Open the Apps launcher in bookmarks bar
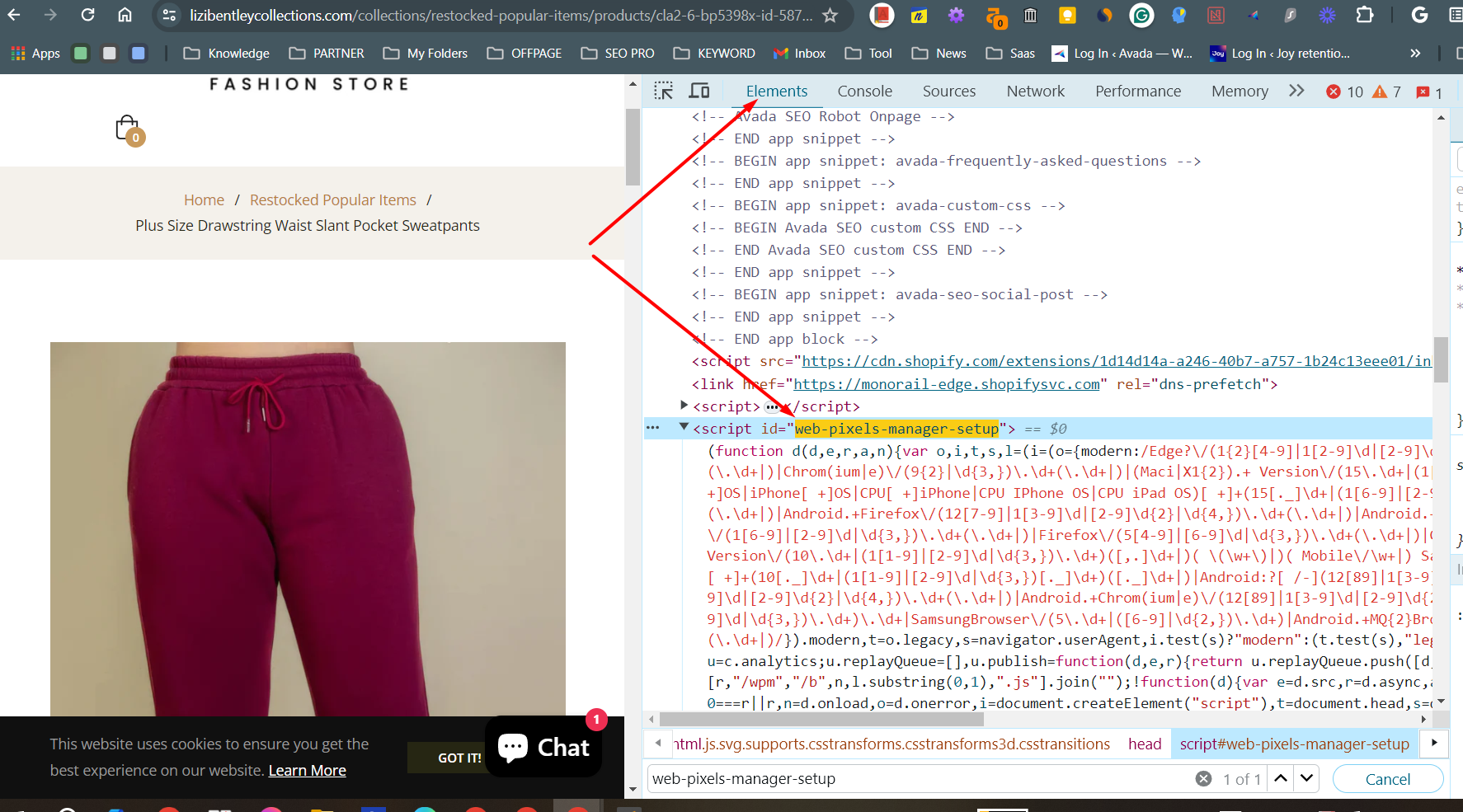Image resolution: width=1463 pixels, height=812 pixels. click(35, 54)
